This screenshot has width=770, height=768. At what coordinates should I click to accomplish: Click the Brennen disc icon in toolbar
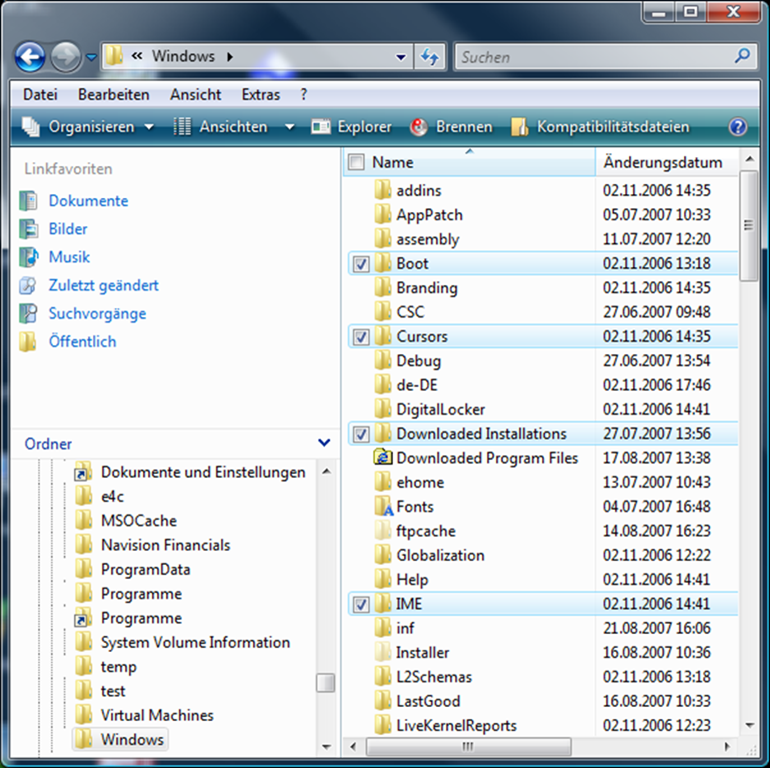(x=419, y=127)
